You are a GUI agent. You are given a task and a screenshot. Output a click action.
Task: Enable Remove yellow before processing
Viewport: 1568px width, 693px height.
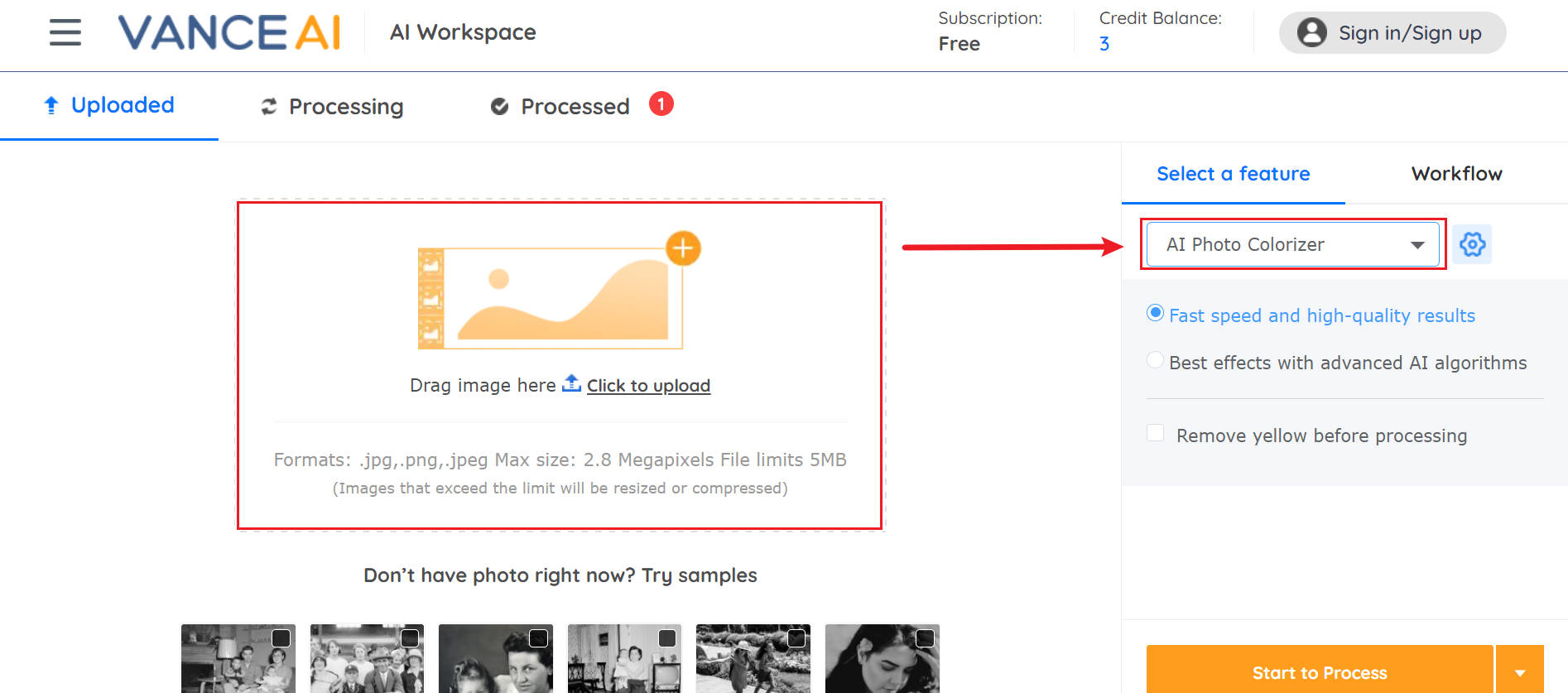click(x=1155, y=433)
